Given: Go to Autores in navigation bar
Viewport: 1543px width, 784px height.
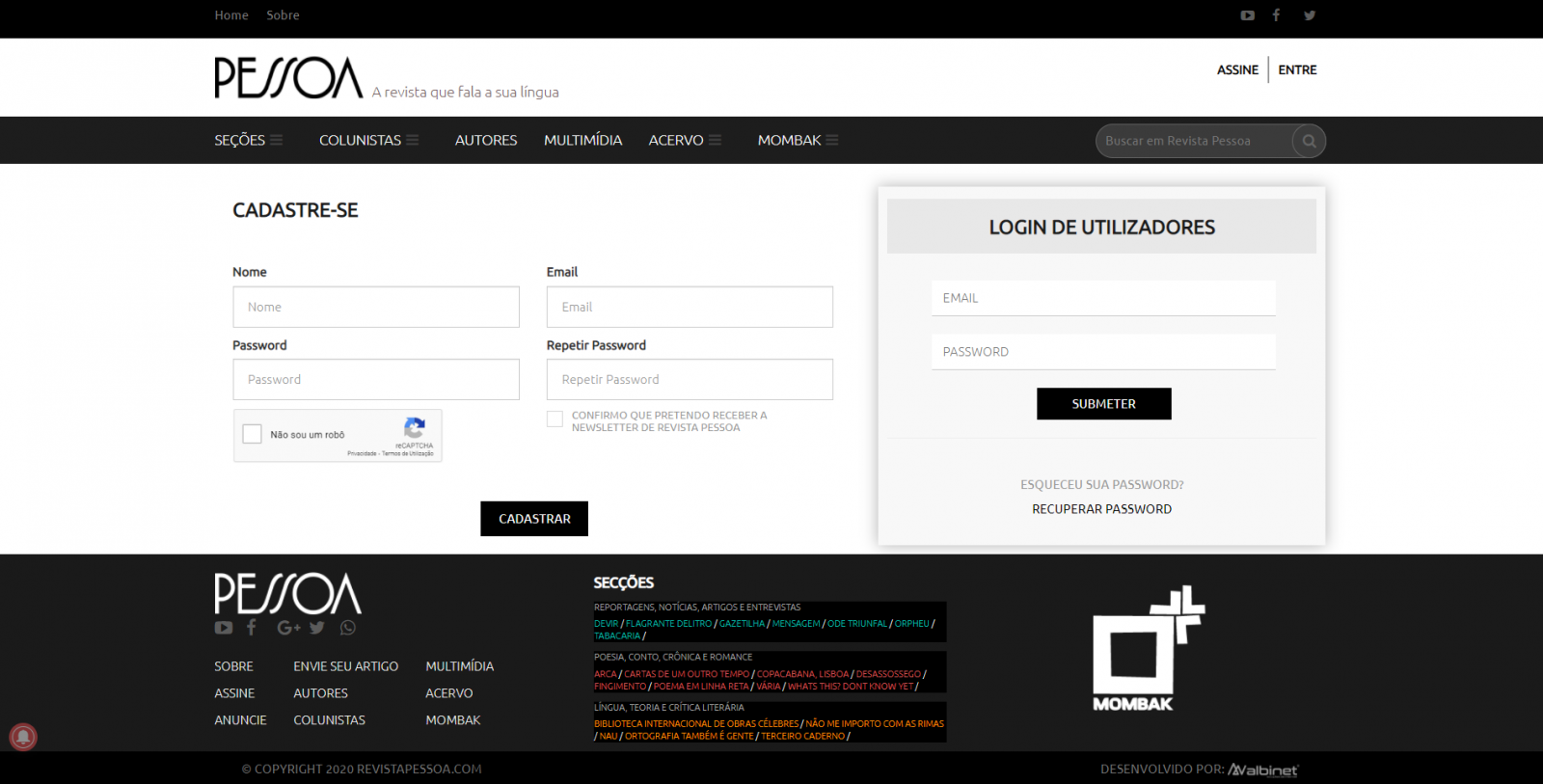Looking at the screenshot, I should coord(486,141).
